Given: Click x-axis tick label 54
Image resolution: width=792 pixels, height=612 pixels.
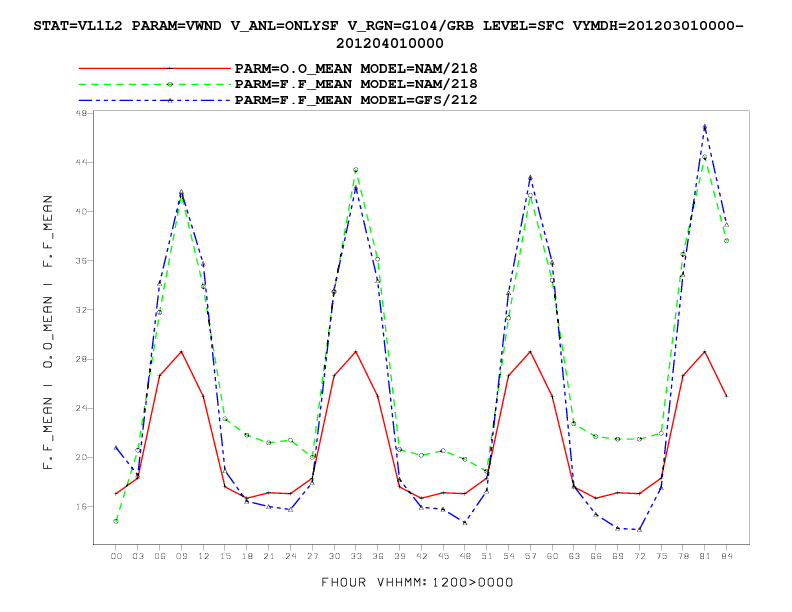Looking at the screenshot, I should coord(509,556).
